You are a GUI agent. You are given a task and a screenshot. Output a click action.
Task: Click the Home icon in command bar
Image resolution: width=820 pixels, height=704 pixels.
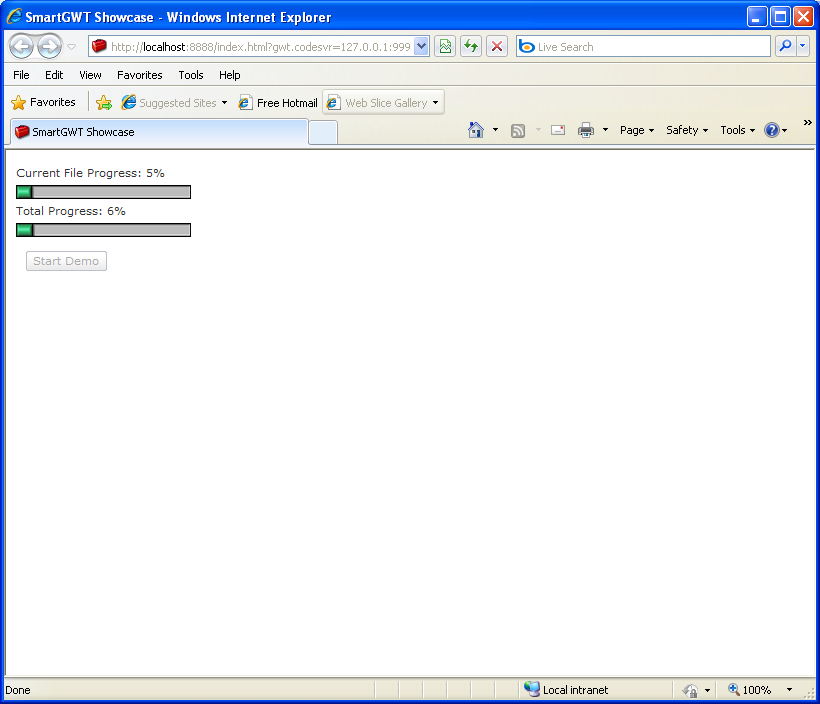pyautogui.click(x=476, y=130)
